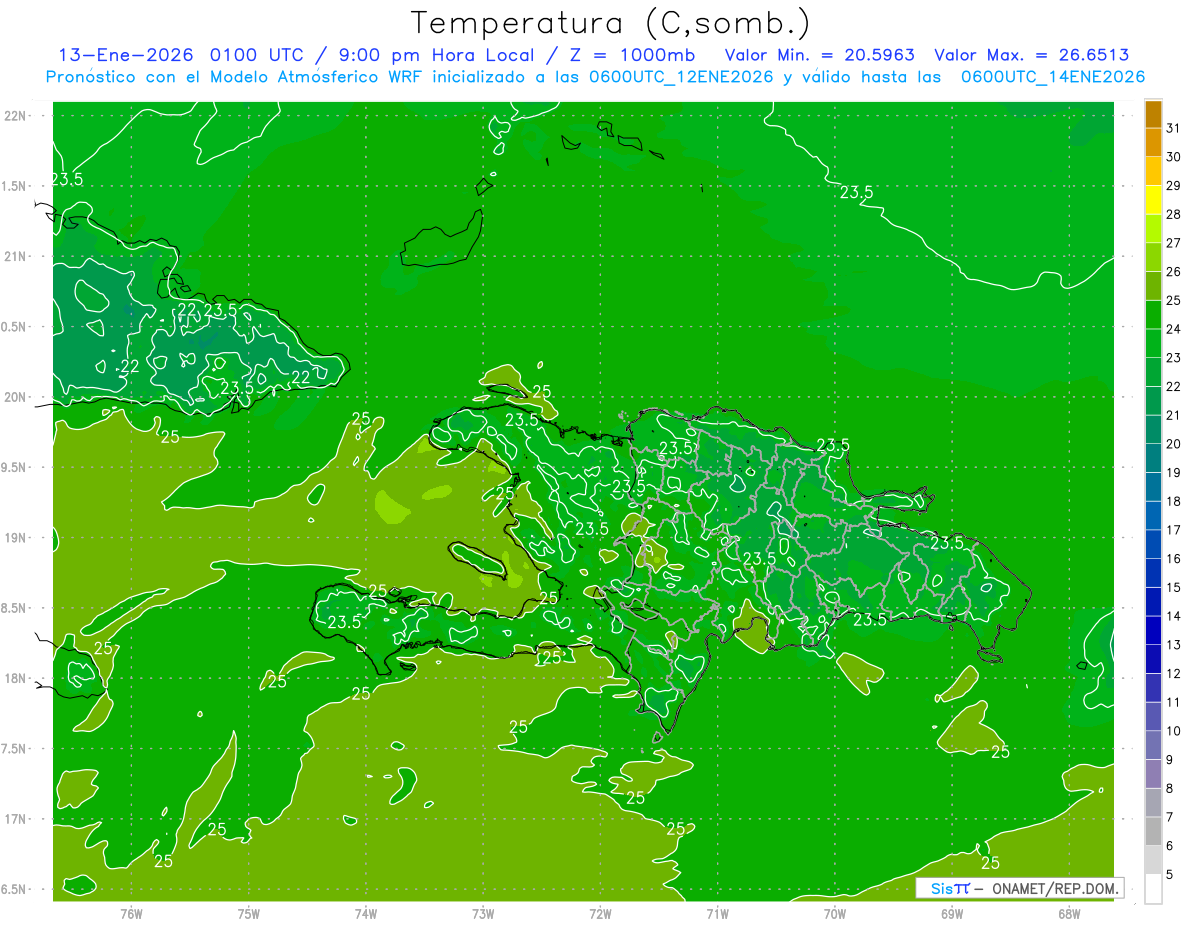Click the '70W' longitude axis label
This screenshot has width=1200, height=927.
click(x=835, y=913)
